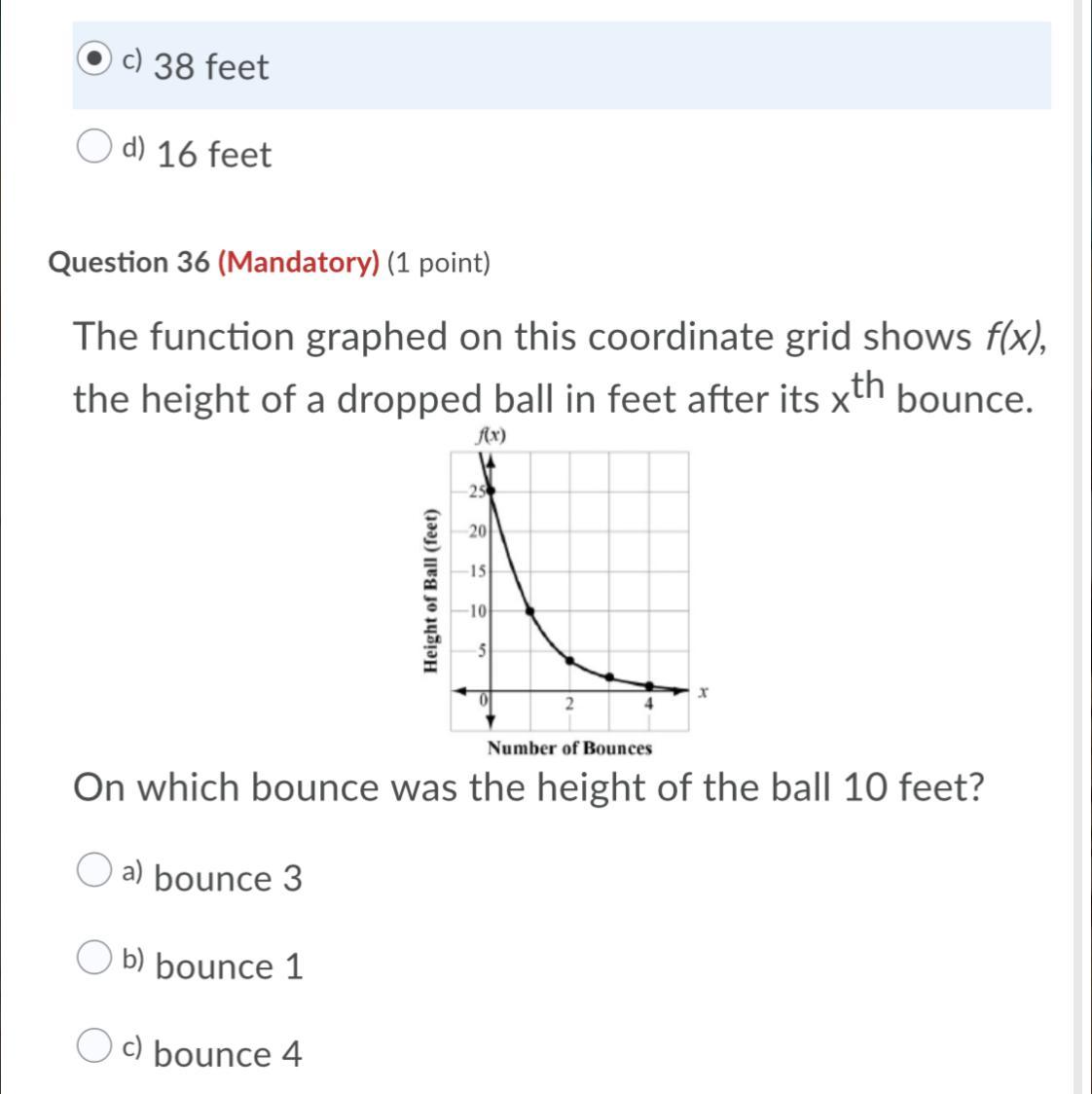Click the f(x) label above the graph
This screenshot has height=1094, width=1092.
(491, 436)
